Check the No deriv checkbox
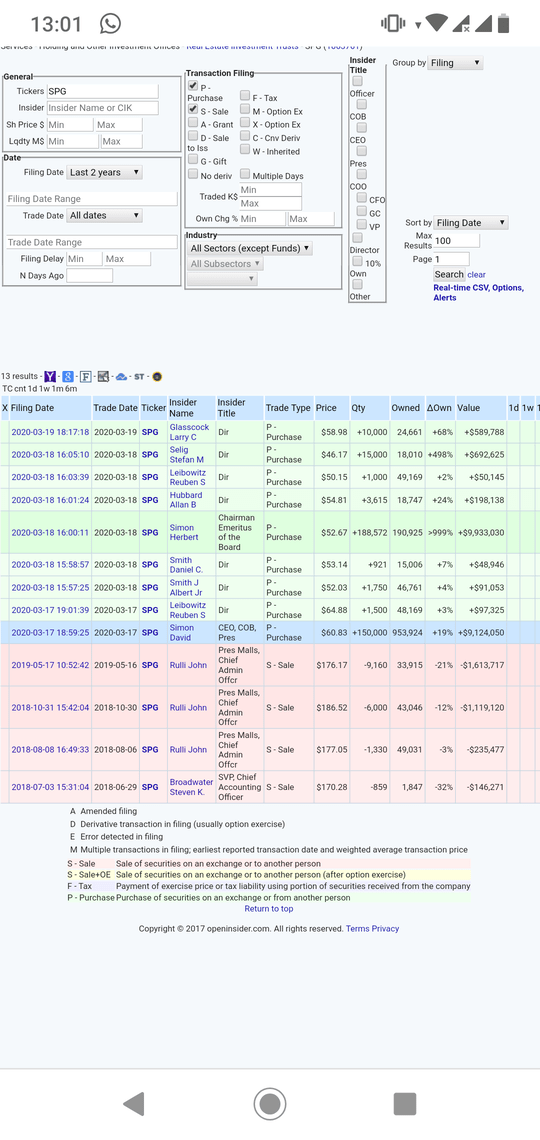This screenshot has width=540, height=1140. 193,174
